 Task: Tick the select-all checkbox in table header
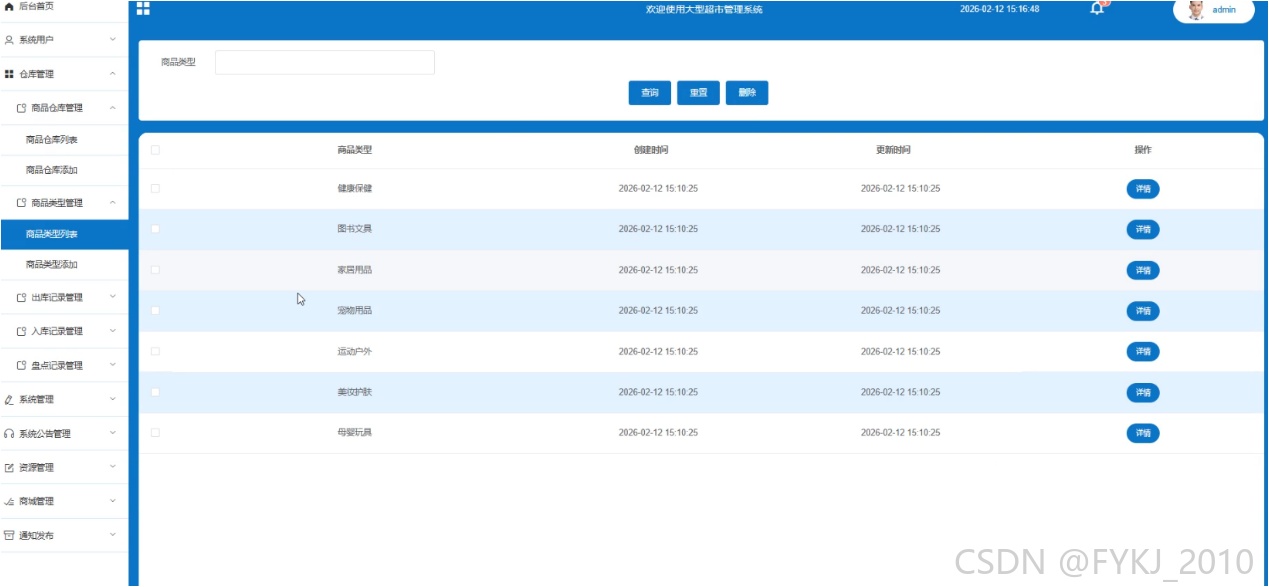[155, 150]
